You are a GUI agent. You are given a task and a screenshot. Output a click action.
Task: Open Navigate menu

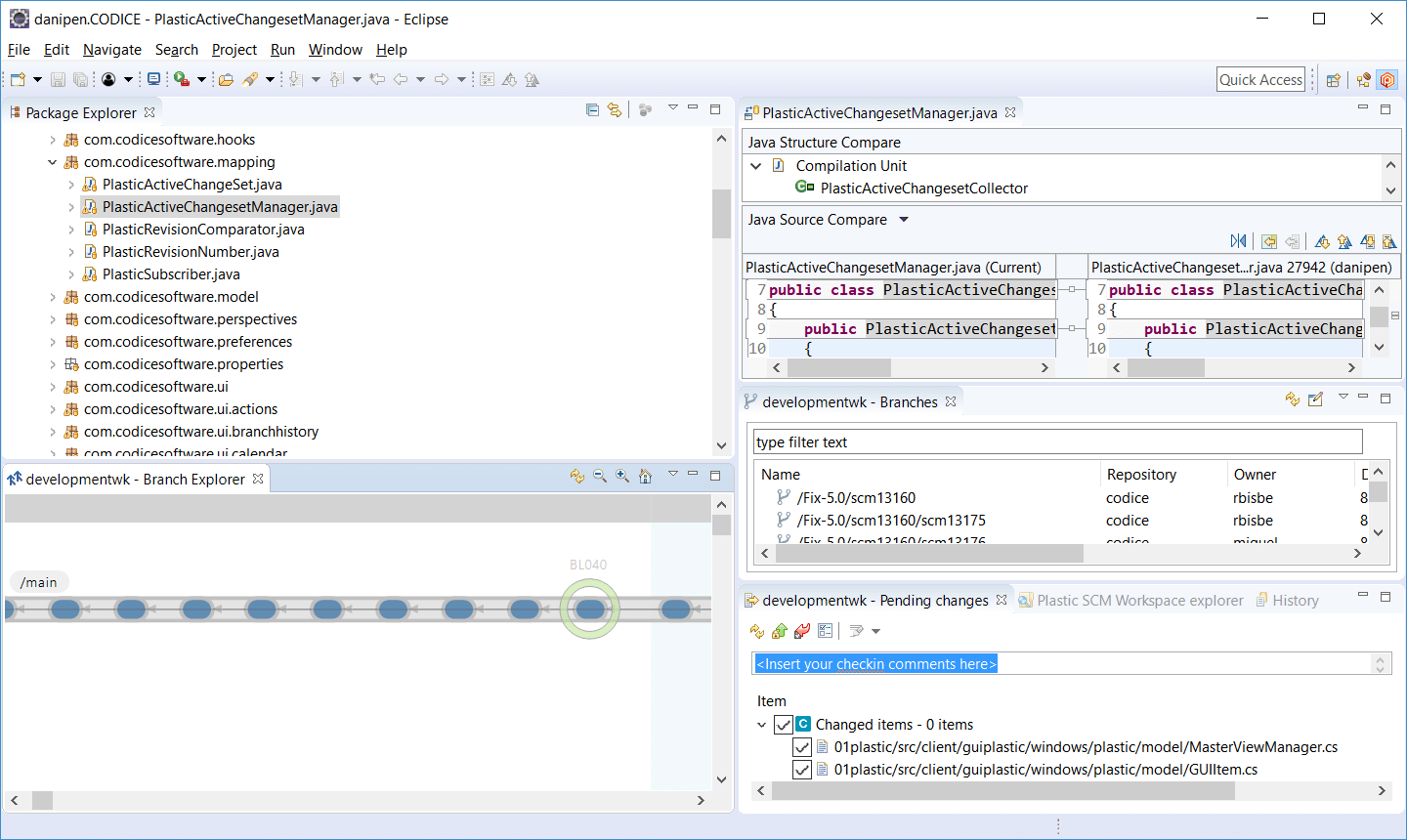[x=112, y=50]
